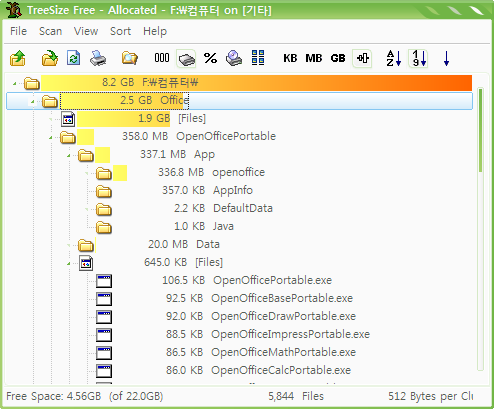This screenshot has width=494, height=409.
Task: Expand the Data folder node
Action: 69,245
